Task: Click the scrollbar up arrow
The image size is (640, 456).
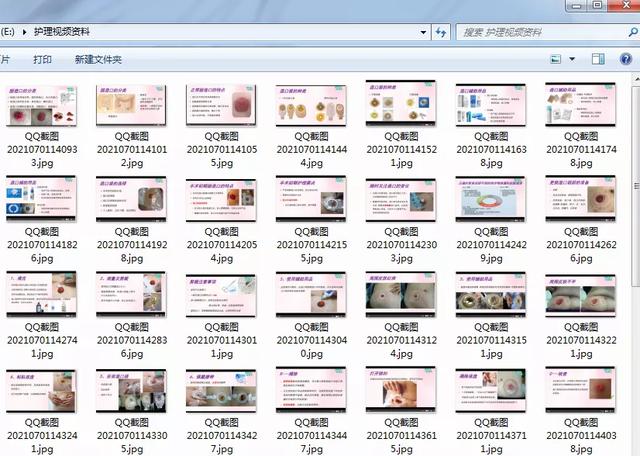Action: point(636,79)
